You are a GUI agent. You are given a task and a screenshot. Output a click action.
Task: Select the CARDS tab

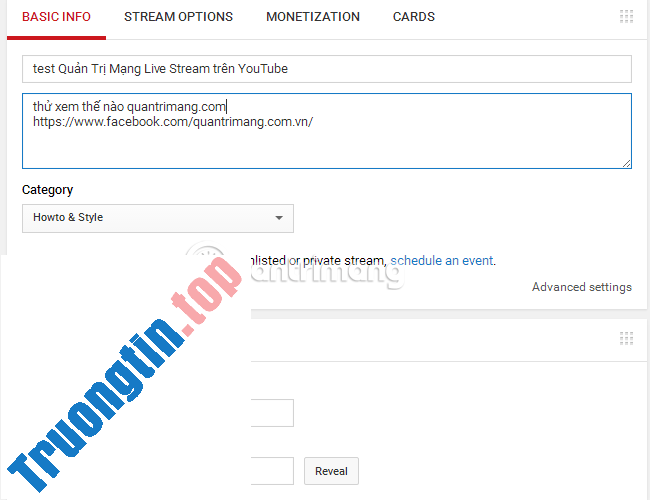[x=414, y=17]
